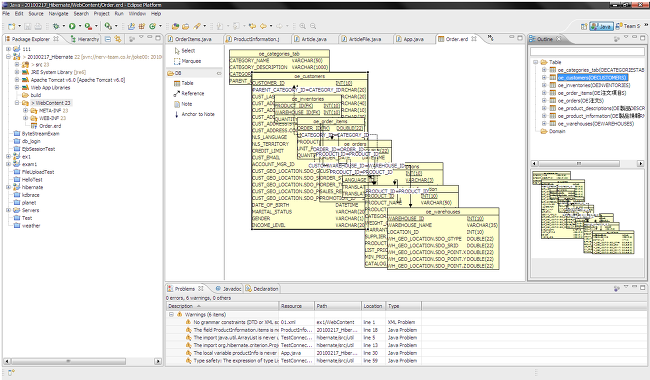
Task: Click the Outline tree horizontal scrollbar
Action: [x=587, y=164]
